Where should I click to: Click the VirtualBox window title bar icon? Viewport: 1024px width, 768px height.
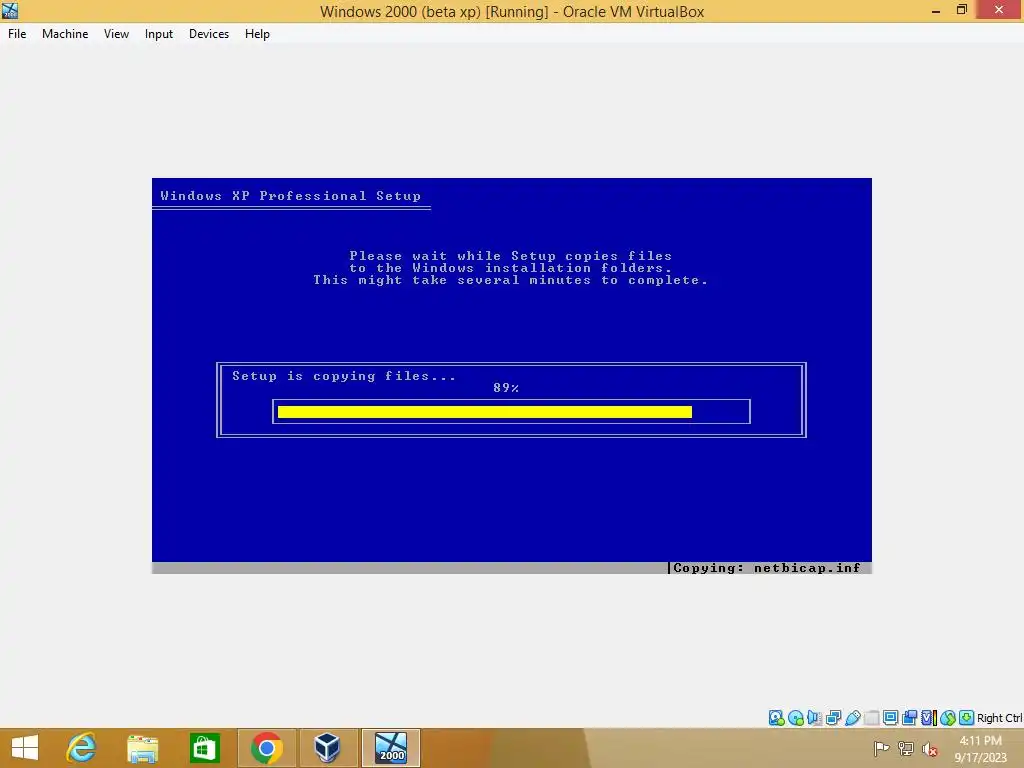click(10, 10)
